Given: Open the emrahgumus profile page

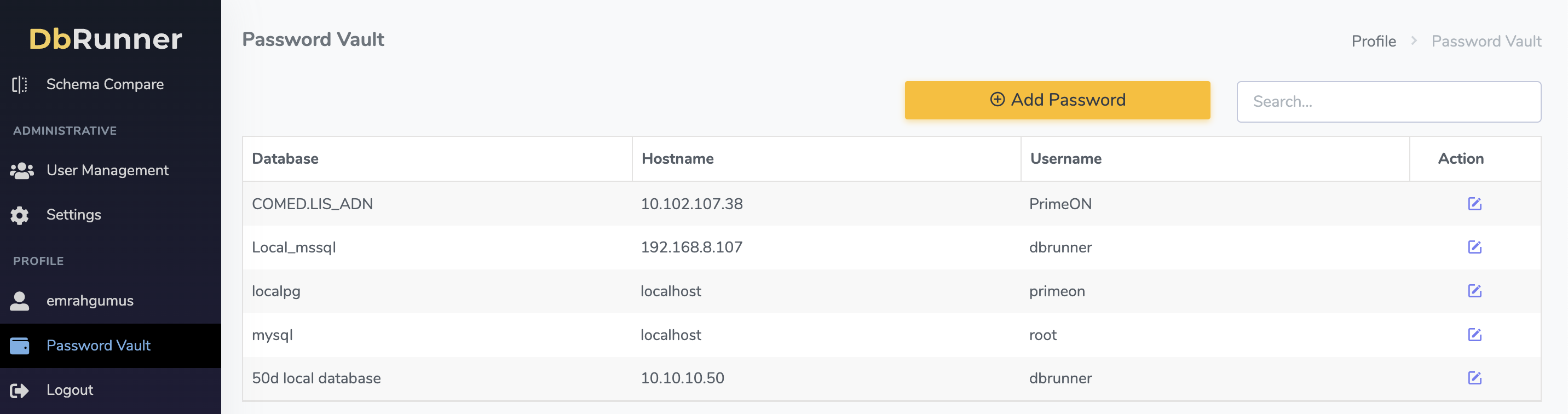Looking at the screenshot, I should [89, 301].
